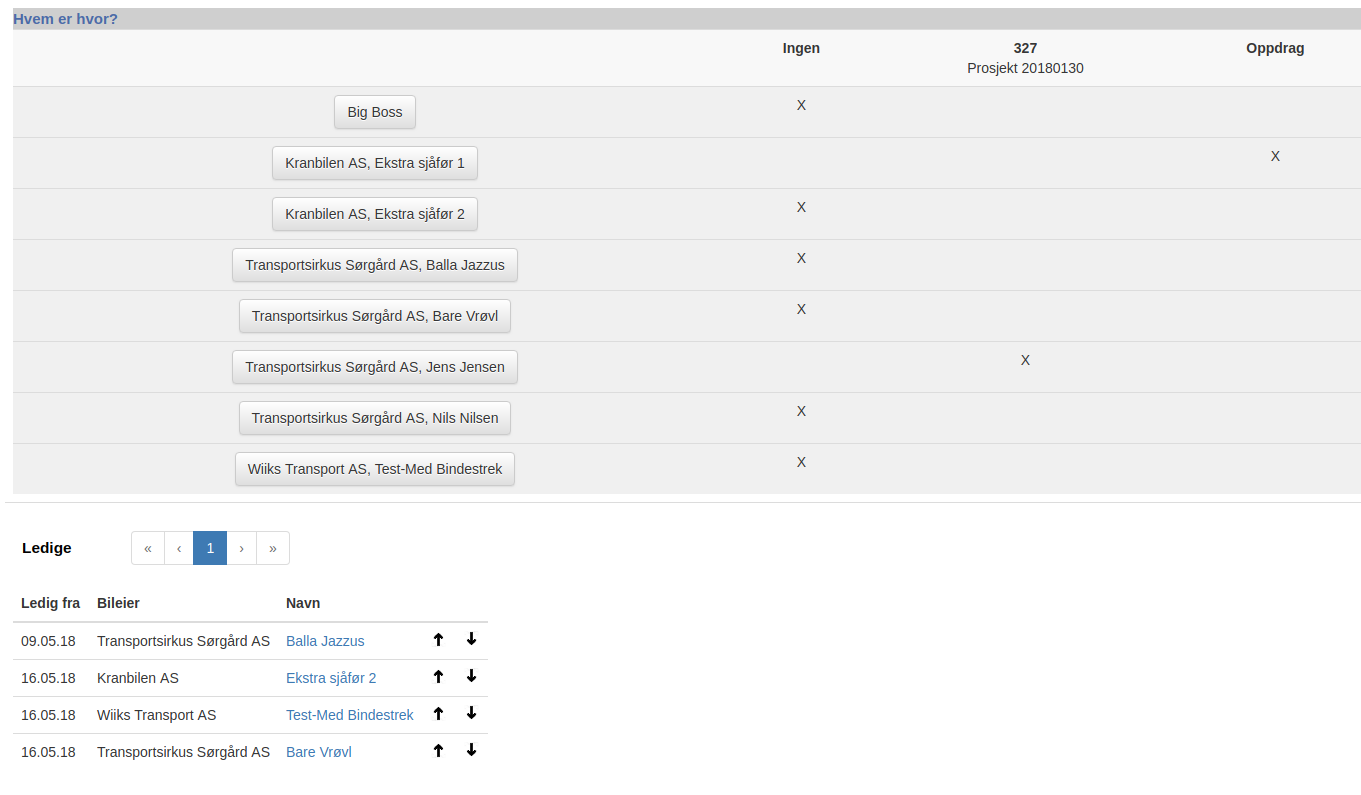The width and height of the screenshot is (1361, 795).
Task: Click the Bileier column header
Action: [118, 603]
